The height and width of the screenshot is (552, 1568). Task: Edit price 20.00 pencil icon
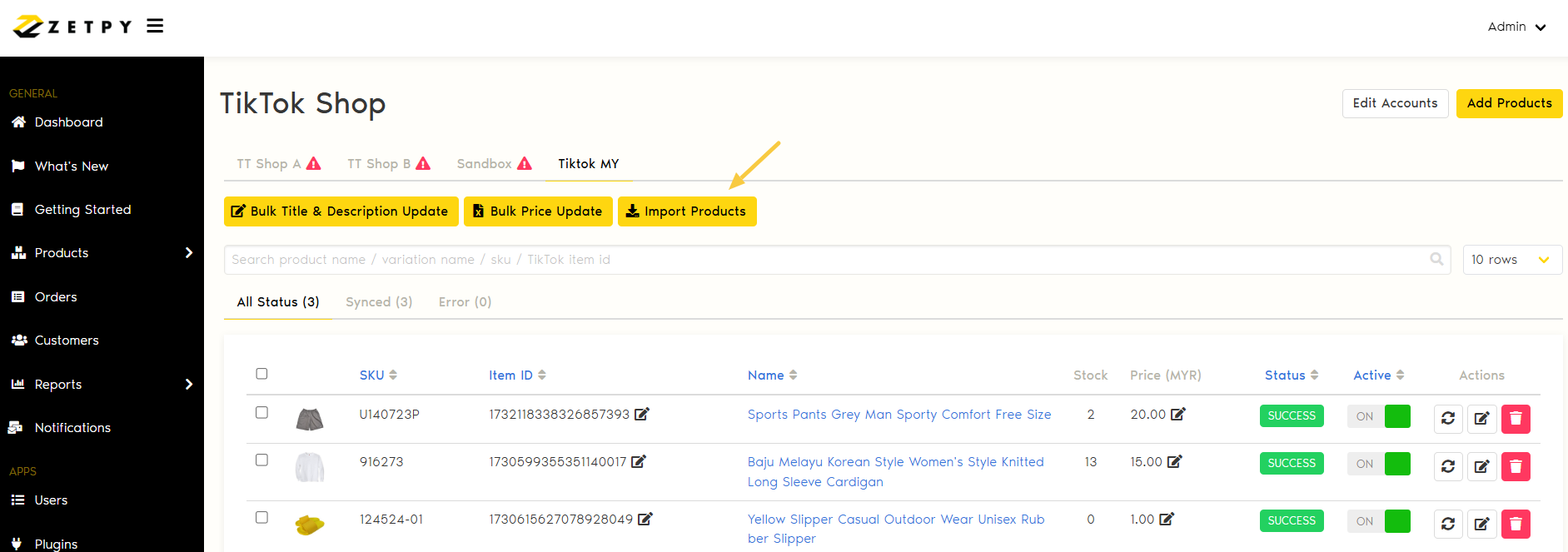(1178, 414)
